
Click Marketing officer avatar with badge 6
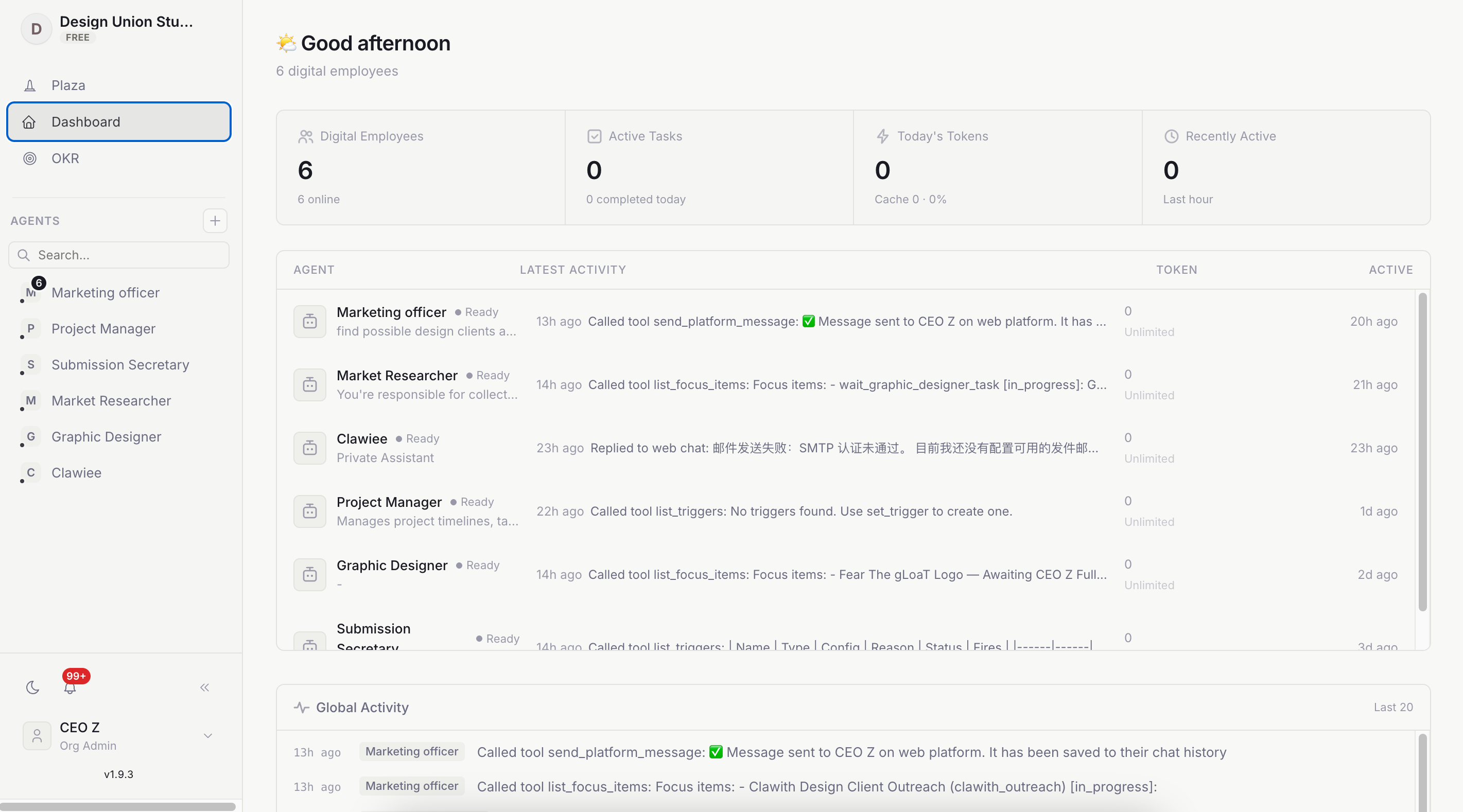point(31,292)
